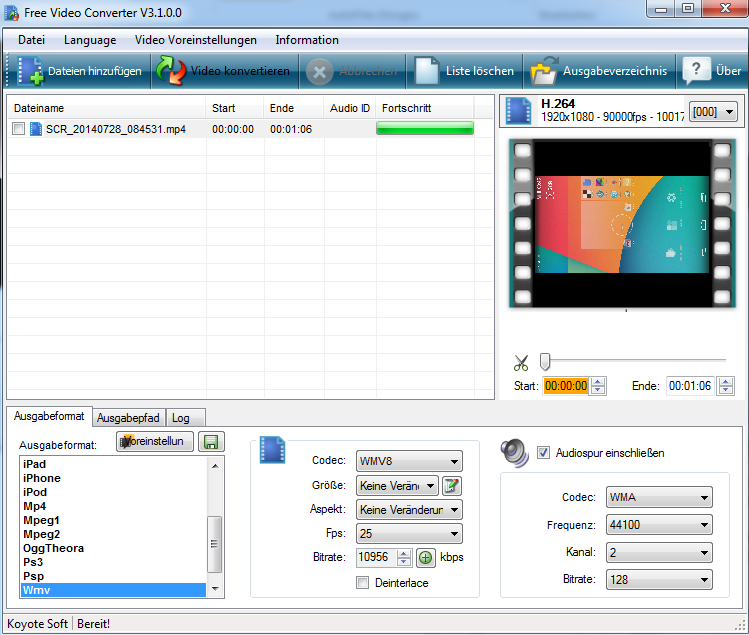Click the green save preset floppy icon
Image resolution: width=749 pixels, height=635 pixels.
(211, 442)
